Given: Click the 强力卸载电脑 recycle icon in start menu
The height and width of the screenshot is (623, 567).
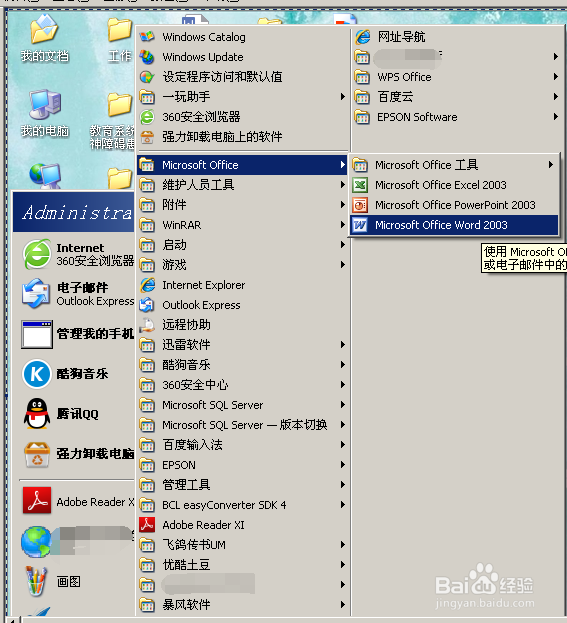Looking at the screenshot, I should point(37,454).
